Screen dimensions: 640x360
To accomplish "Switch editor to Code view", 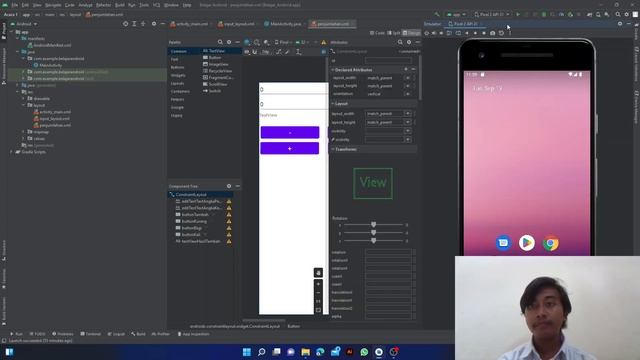I will pyautogui.click(x=377, y=33).
